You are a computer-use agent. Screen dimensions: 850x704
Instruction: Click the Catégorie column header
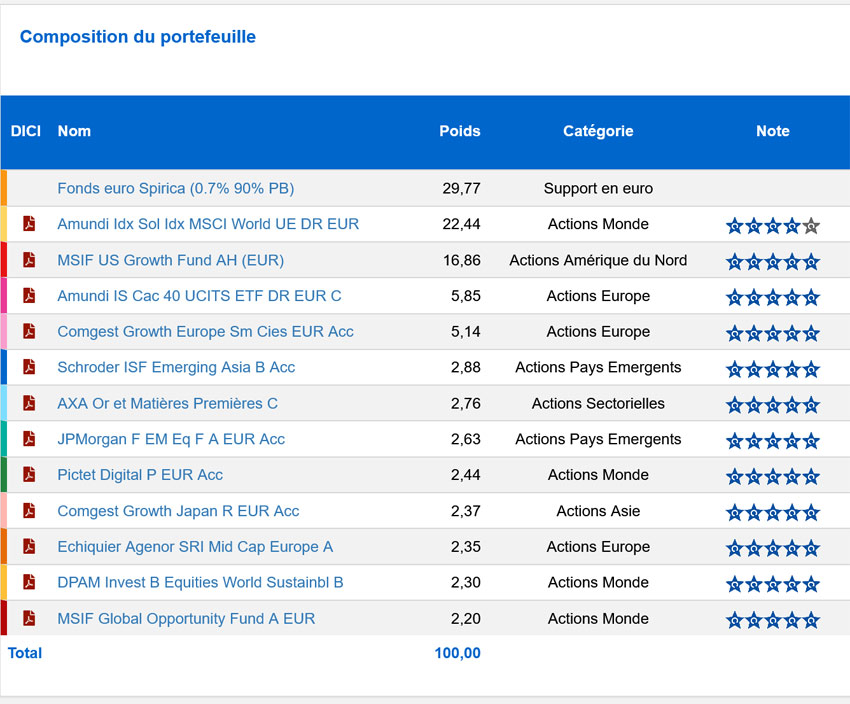[598, 131]
